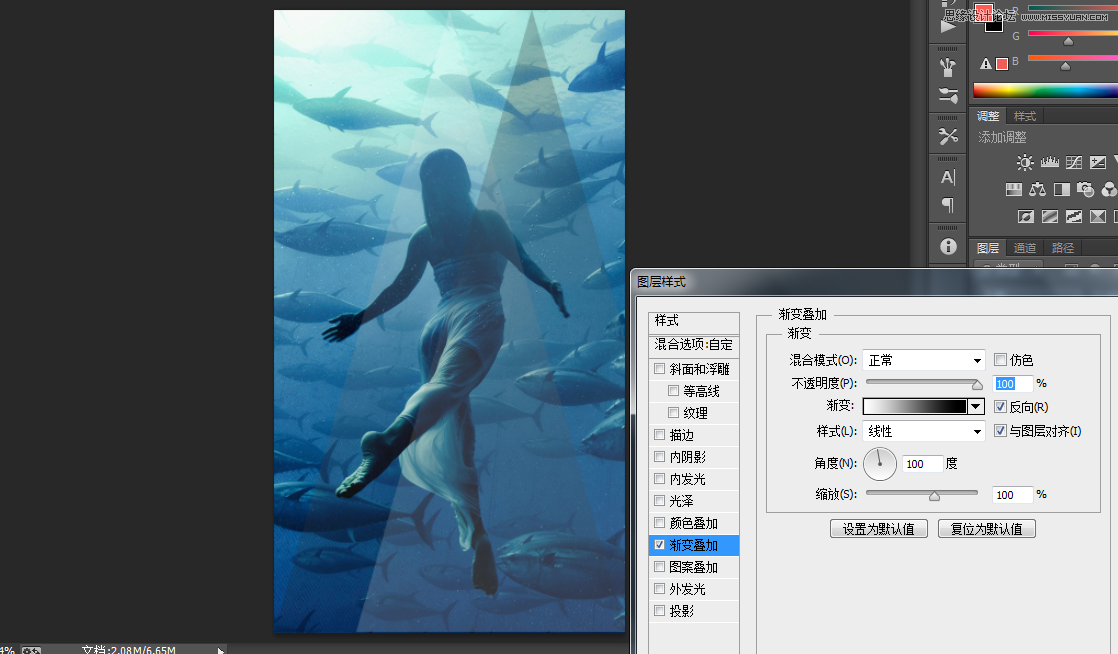Open the Paragraph panel icon

click(x=947, y=205)
